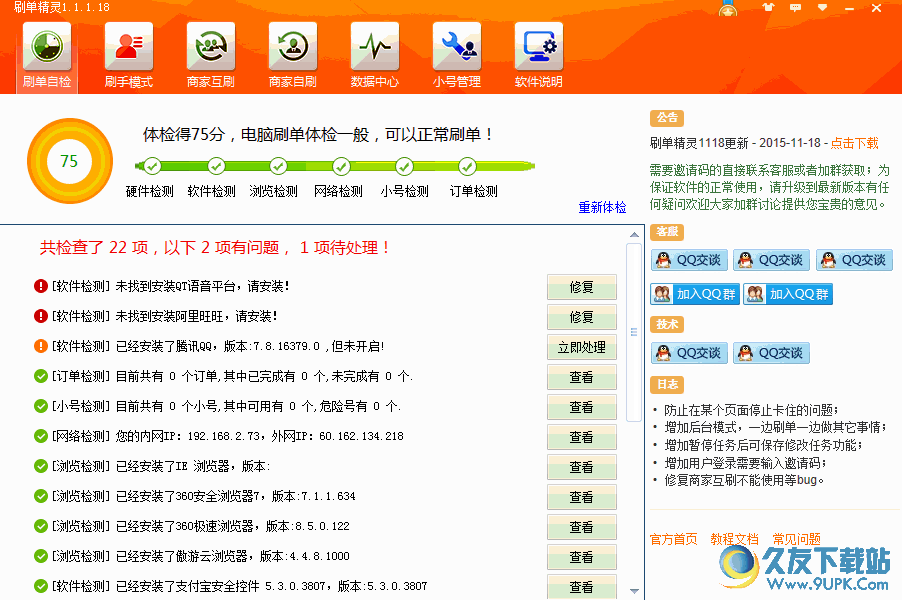Click 日志 section label

667,384
